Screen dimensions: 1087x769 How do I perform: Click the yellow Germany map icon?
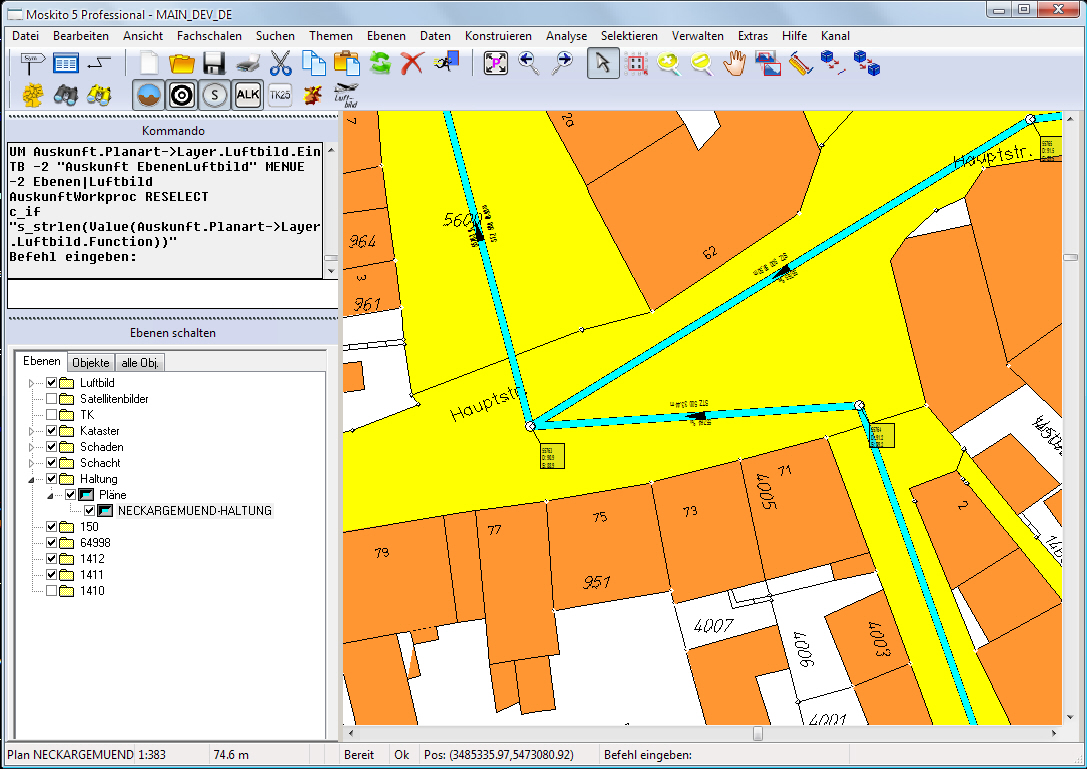[33, 95]
